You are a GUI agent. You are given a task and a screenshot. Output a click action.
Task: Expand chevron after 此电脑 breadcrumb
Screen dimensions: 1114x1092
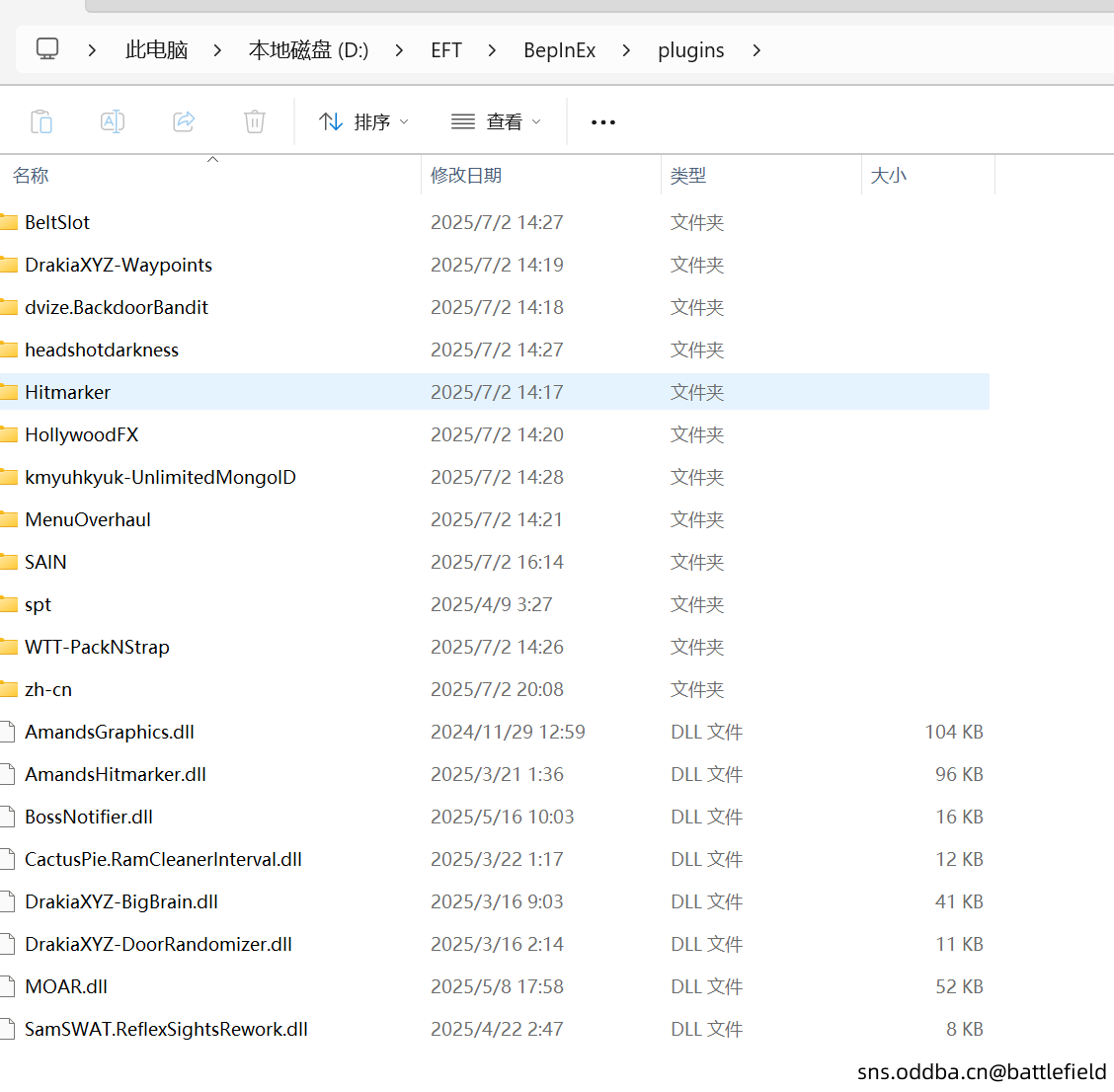(x=217, y=49)
